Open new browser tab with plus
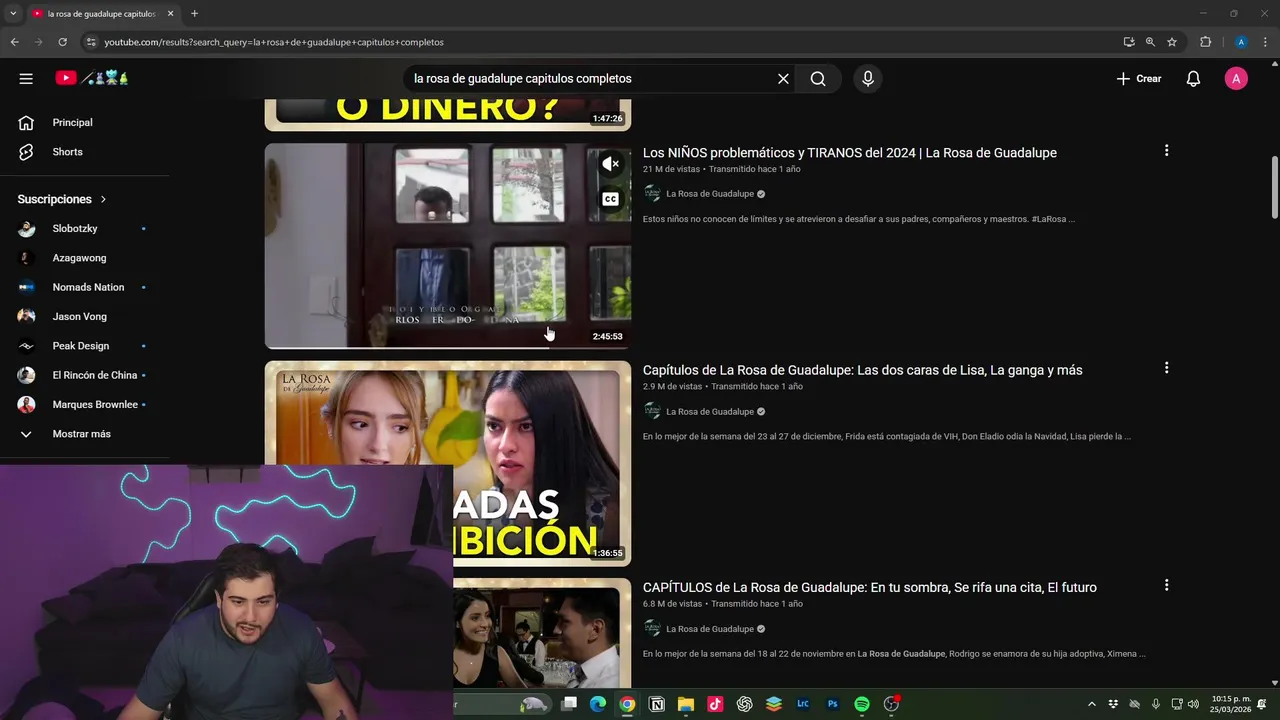The width and height of the screenshot is (1280, 720). [x=194, y=13]
